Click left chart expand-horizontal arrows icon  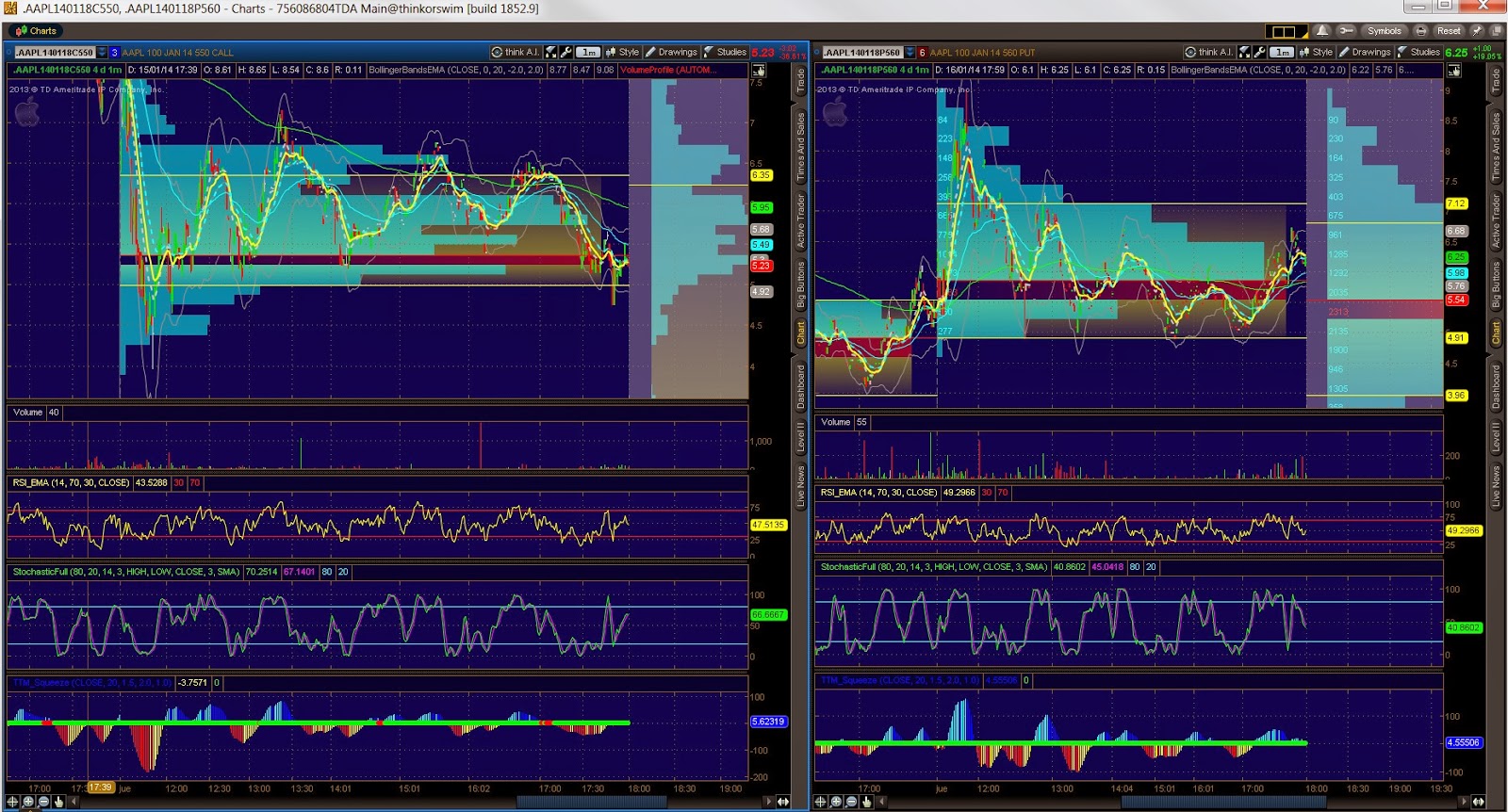pos(783,802)
